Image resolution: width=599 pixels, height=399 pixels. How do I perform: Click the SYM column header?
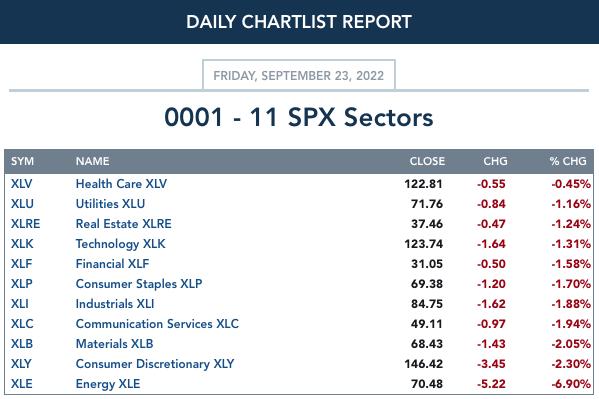pyautogui.click(x=22, y=161)
